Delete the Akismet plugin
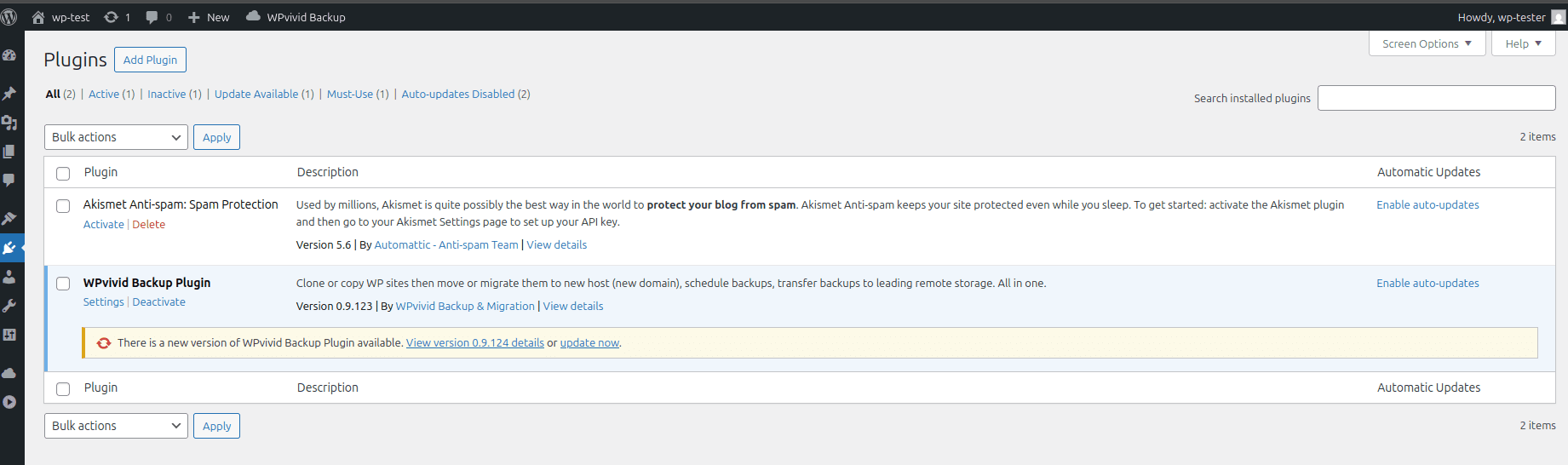 (149, 225)
